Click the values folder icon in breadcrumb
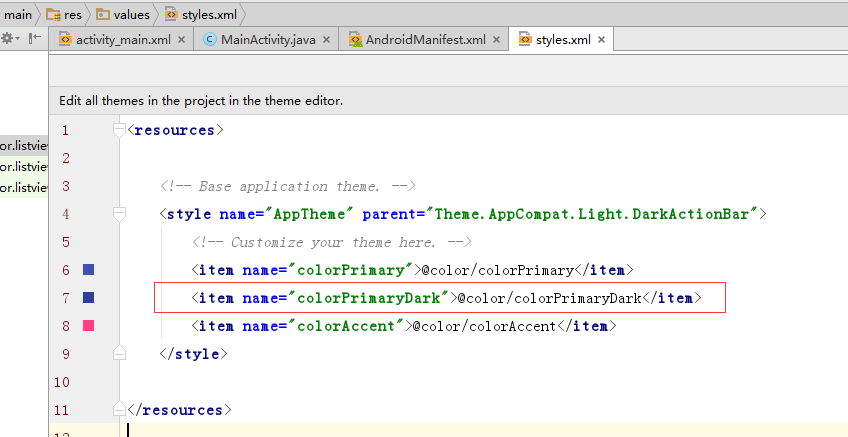Screen dimensions: 848x437 [x=103, y=14]
